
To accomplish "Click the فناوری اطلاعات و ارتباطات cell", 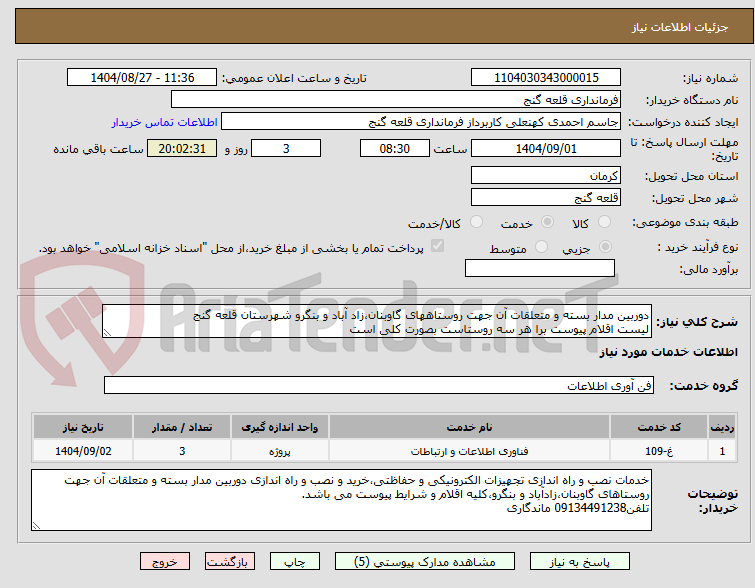I will 469,451.
